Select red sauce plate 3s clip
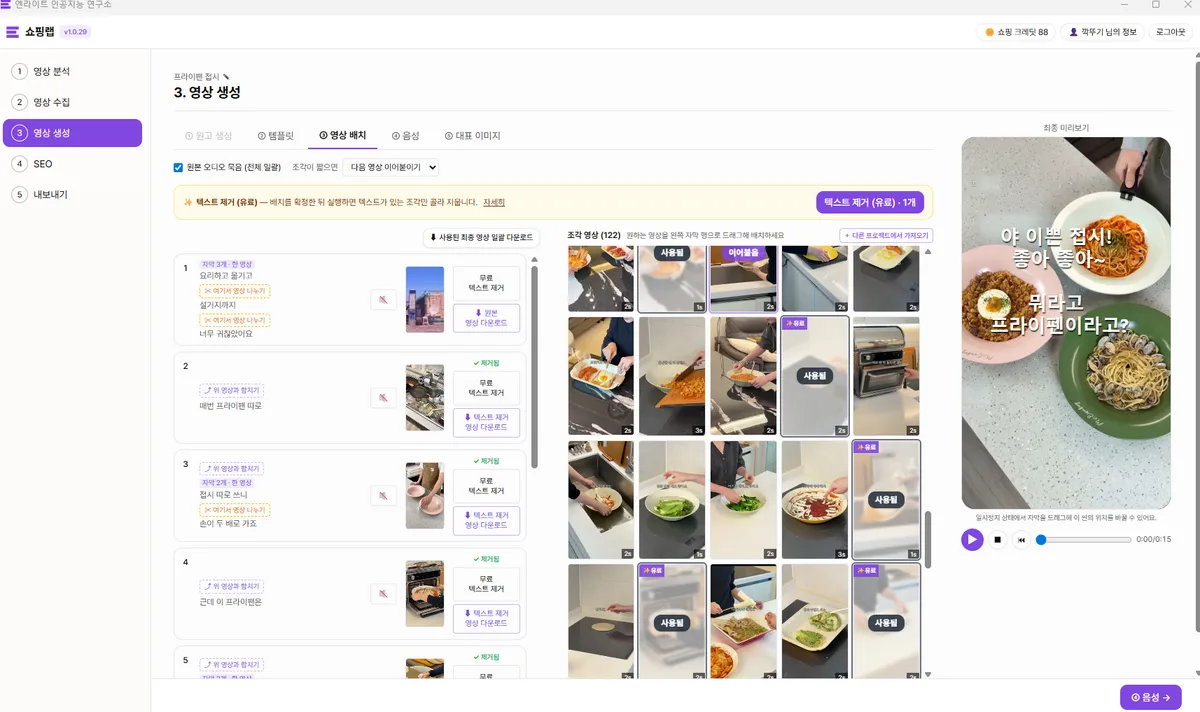The image size is (1200, 712). point(815,500)
